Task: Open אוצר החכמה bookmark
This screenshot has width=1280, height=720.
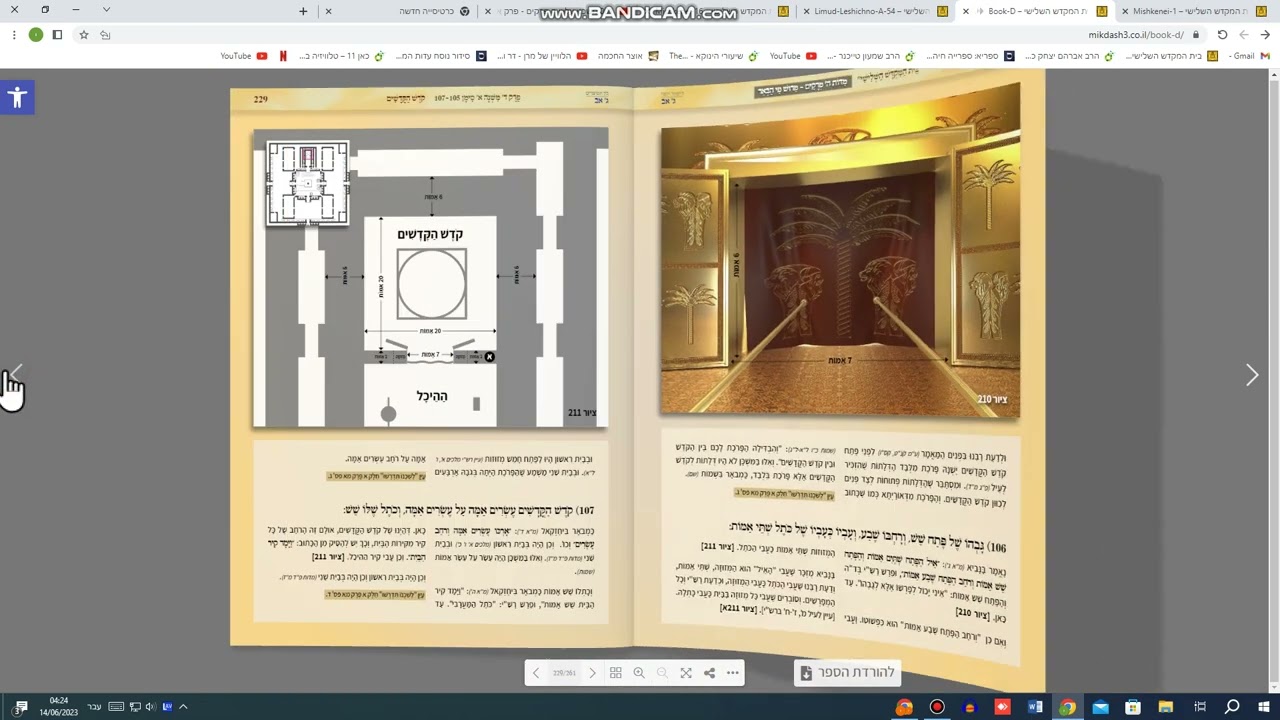Action: point(628,56)
